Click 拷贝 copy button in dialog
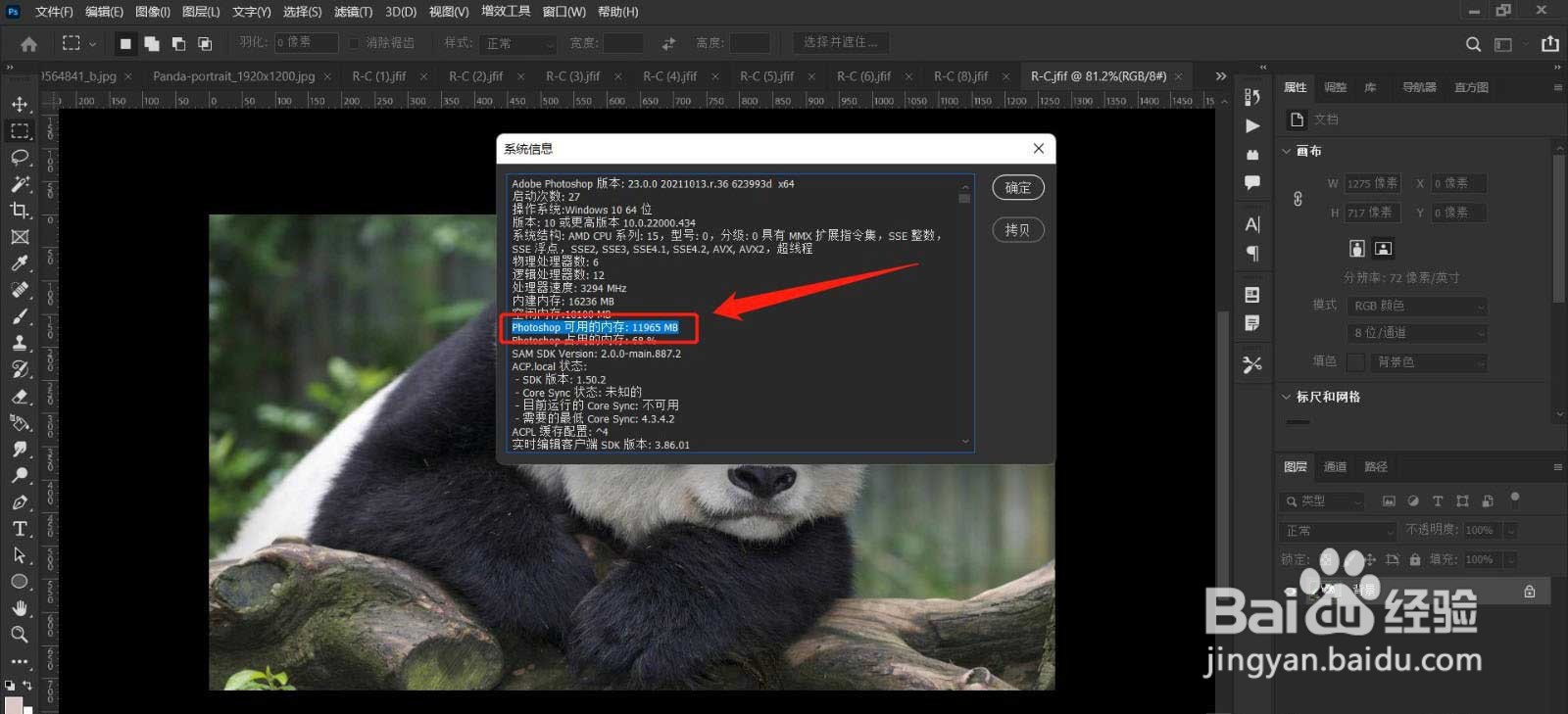Screen dimensions: 1568x714 tap(1018, 229)
